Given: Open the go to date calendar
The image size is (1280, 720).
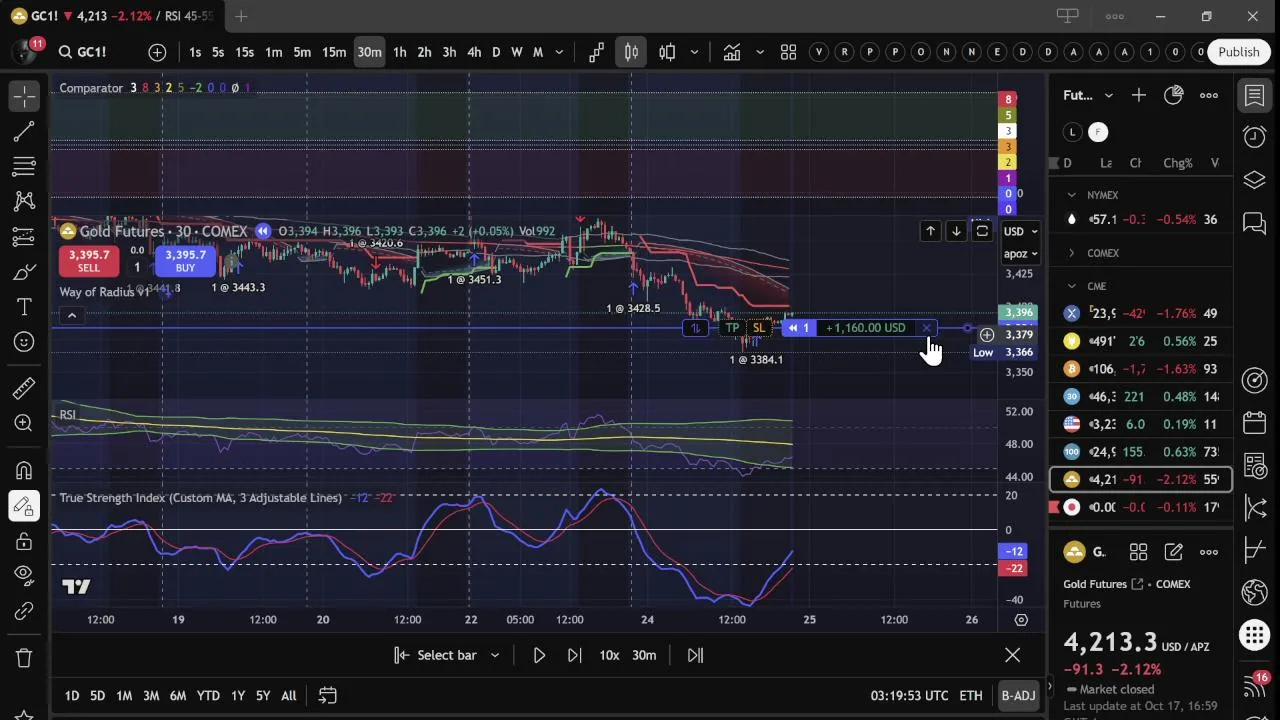Looking at the screenshot, I should [x=327, y=695].
